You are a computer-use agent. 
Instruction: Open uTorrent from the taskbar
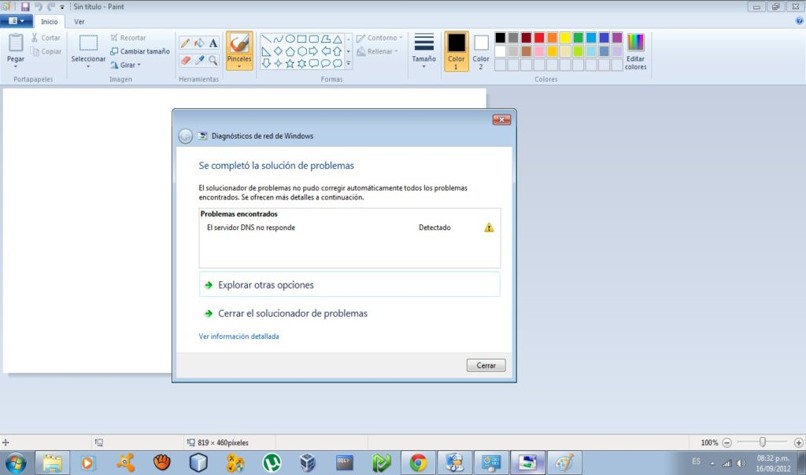point(271,463)
